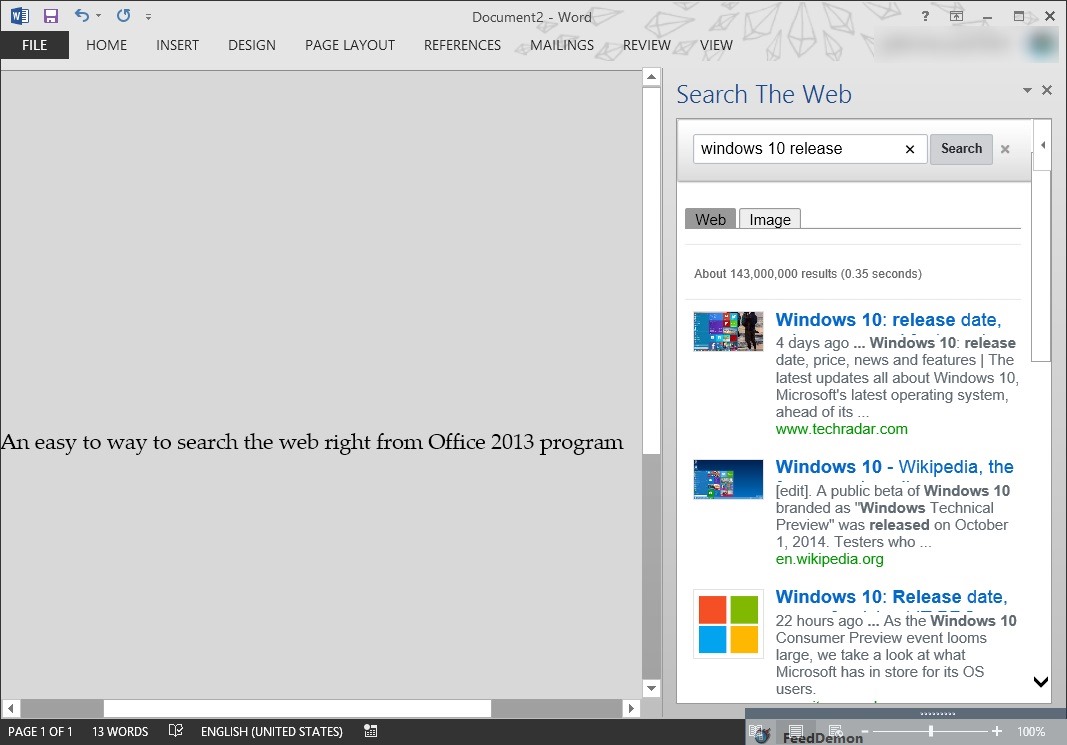Open the REVIEW ribbon tab
The height and width of the screenshot is (745, 1067).
(646, 45)
